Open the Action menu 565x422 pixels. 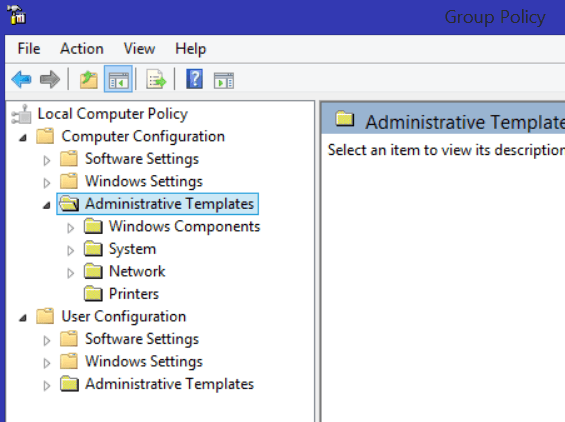click(82, 49)
